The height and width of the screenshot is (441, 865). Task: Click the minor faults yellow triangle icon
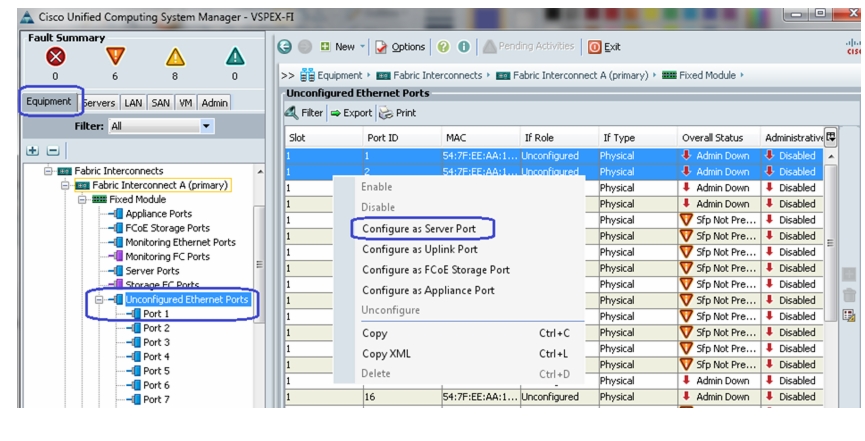click(175, 57)
